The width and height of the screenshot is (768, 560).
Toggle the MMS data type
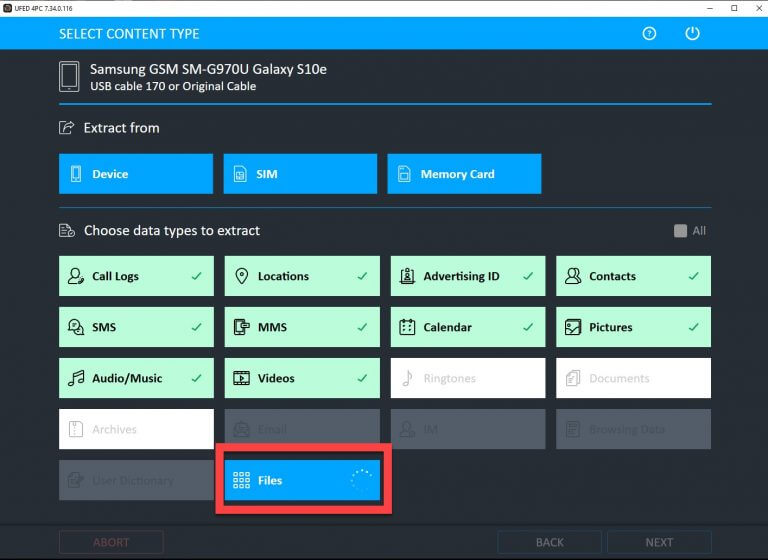coord(302,327)
